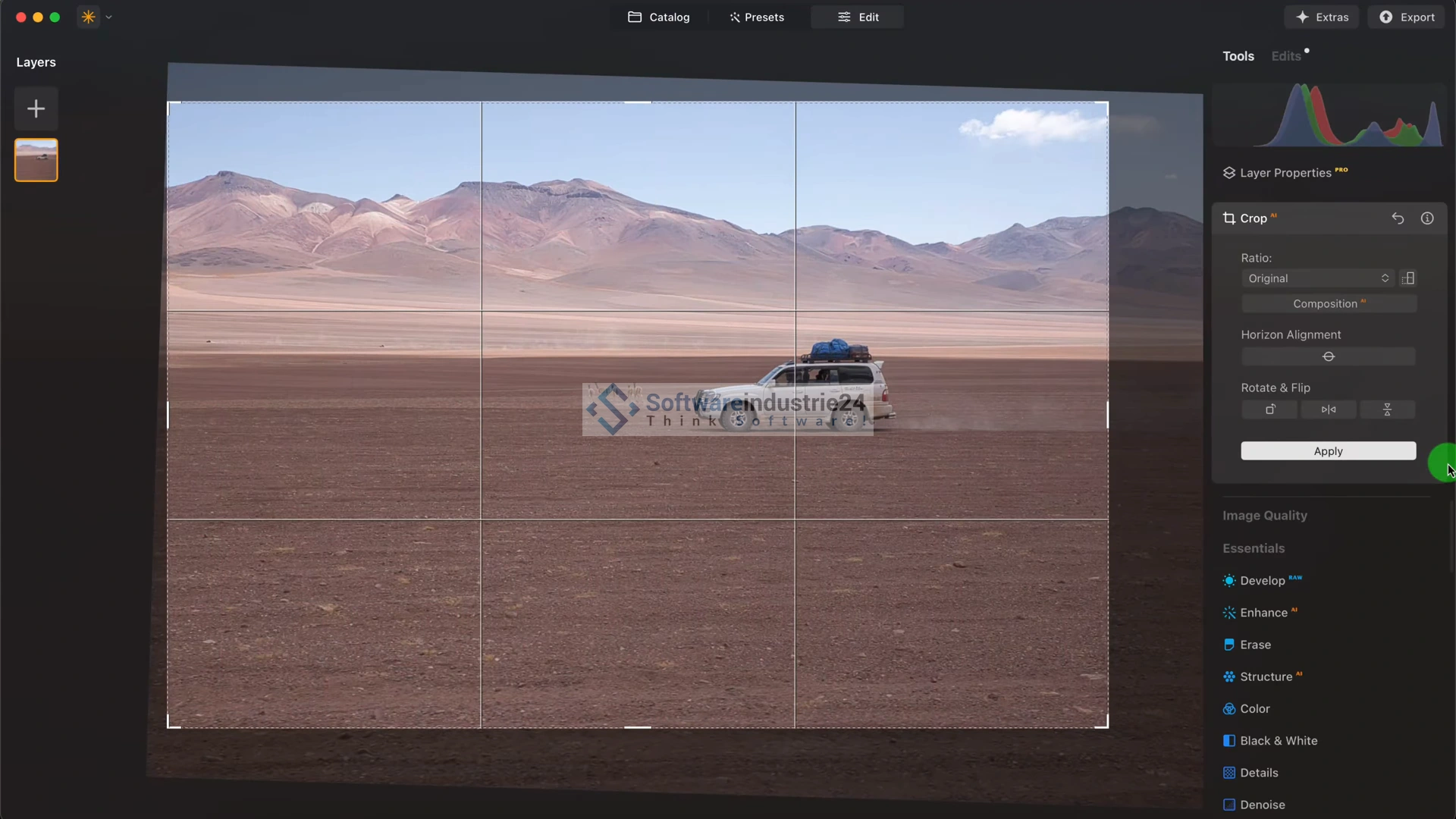Switch to the Presets tab
This screenshot has height=819, width=1456.
tap(756, 17)
